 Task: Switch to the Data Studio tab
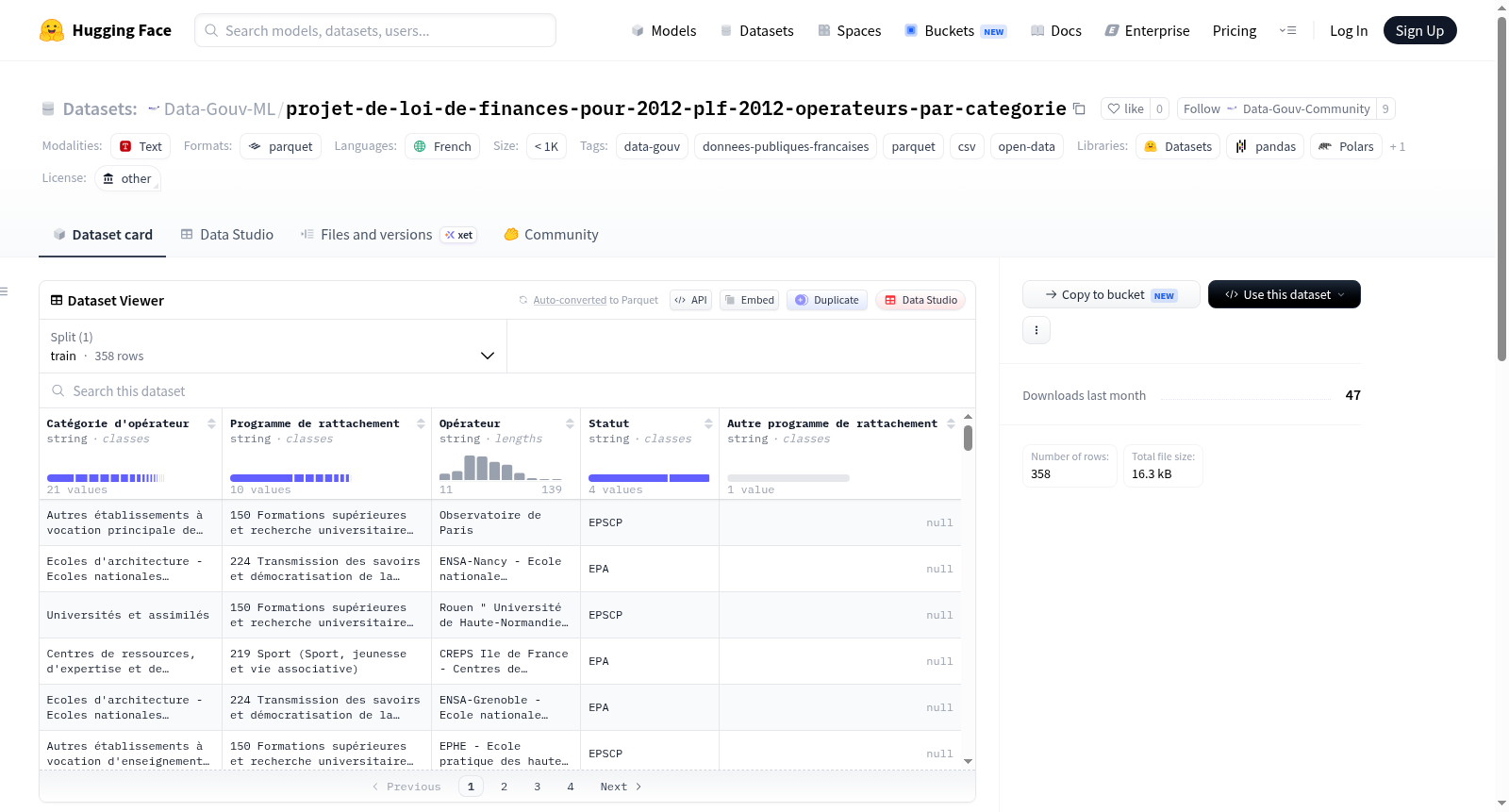[227, 235]
